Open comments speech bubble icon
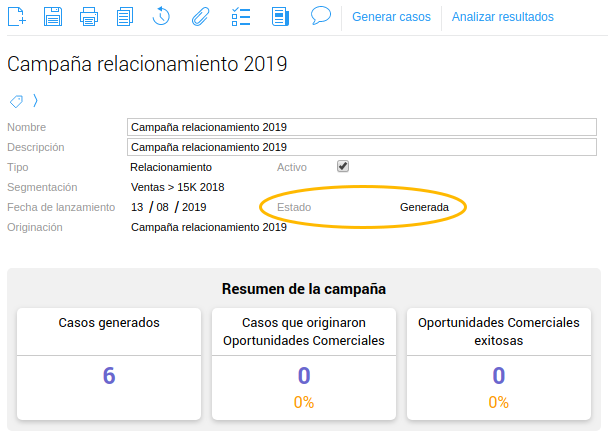Screen dimensions: 608x442 point(320,15)
